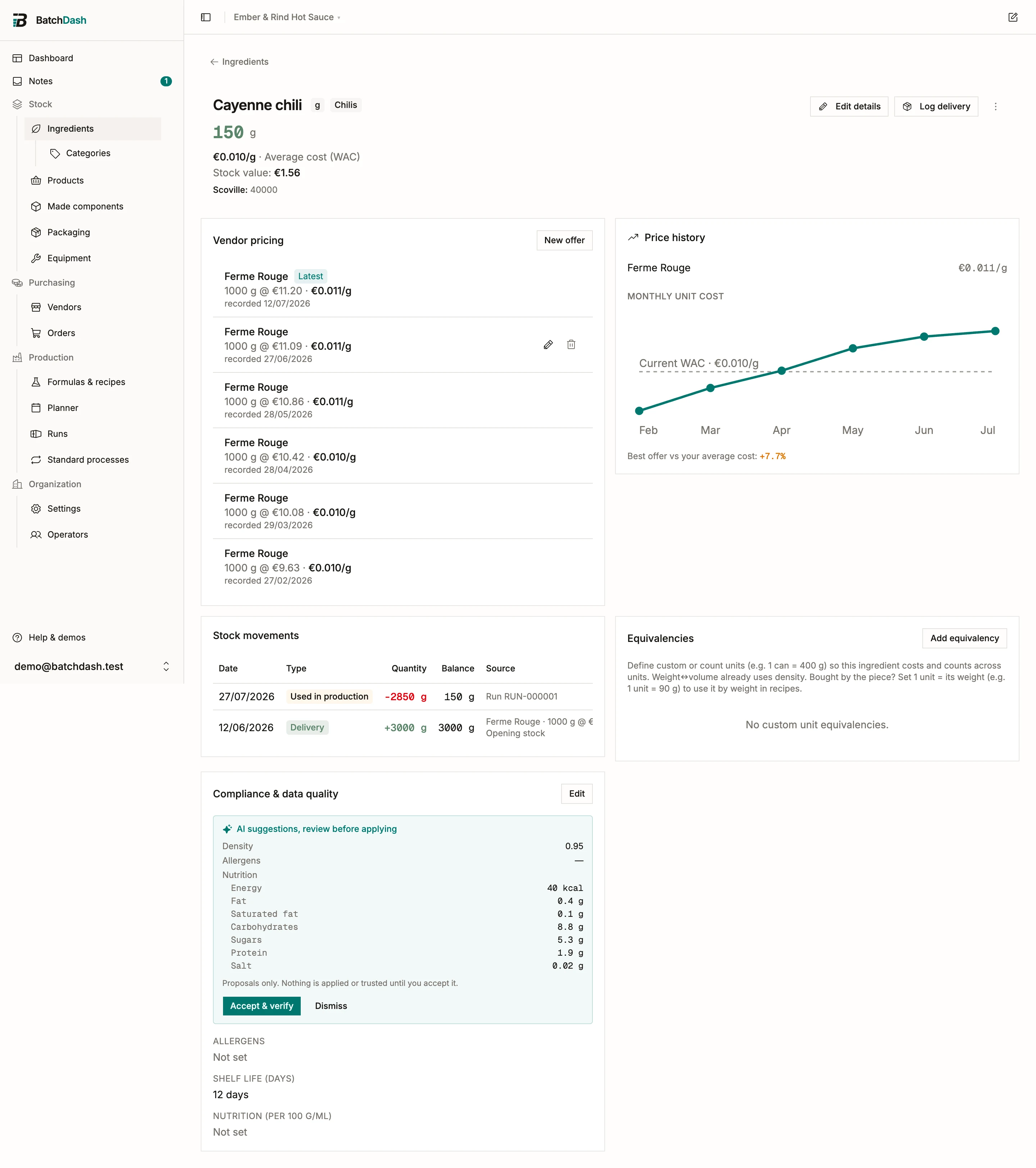Viewport: 1036px width, 1168px height.
Task: Click the Formulas & recipes flask icon
Action: (x=36, y=382)
